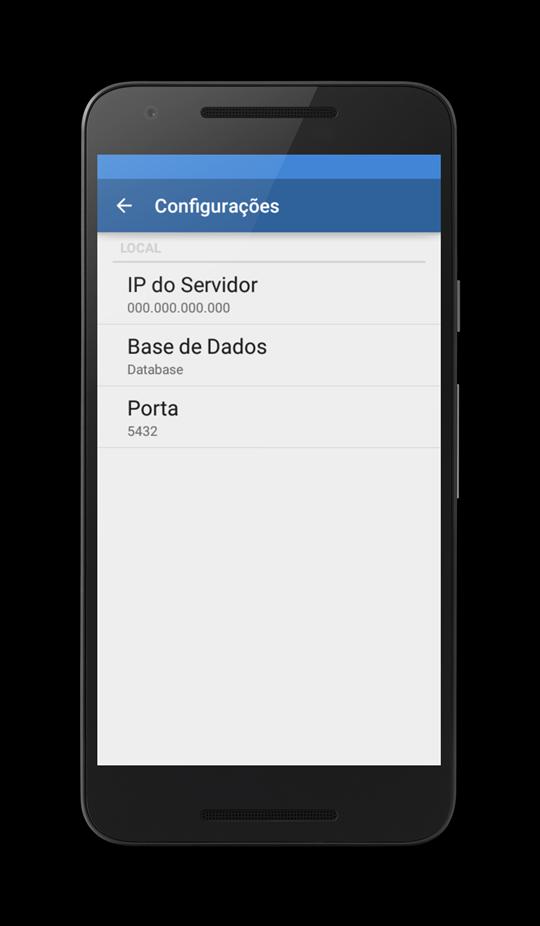Click the Configurações title text
The height and width of the screenshot is (926, 540).
(x=217, y=206)
